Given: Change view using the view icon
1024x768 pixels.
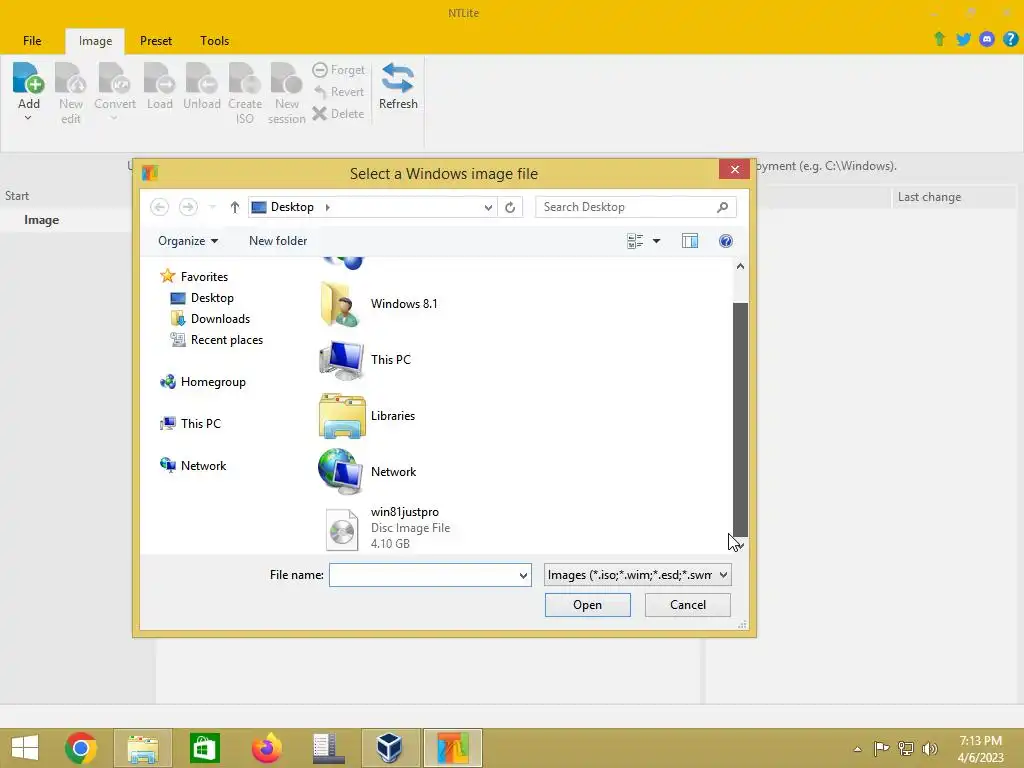Looking at the screenshot, I should tap(635, 241).
